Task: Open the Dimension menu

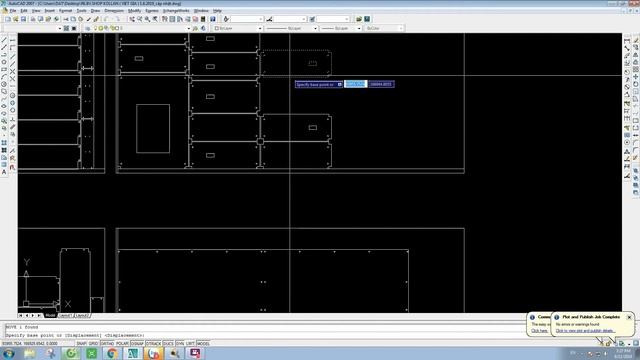Action: 114,11
